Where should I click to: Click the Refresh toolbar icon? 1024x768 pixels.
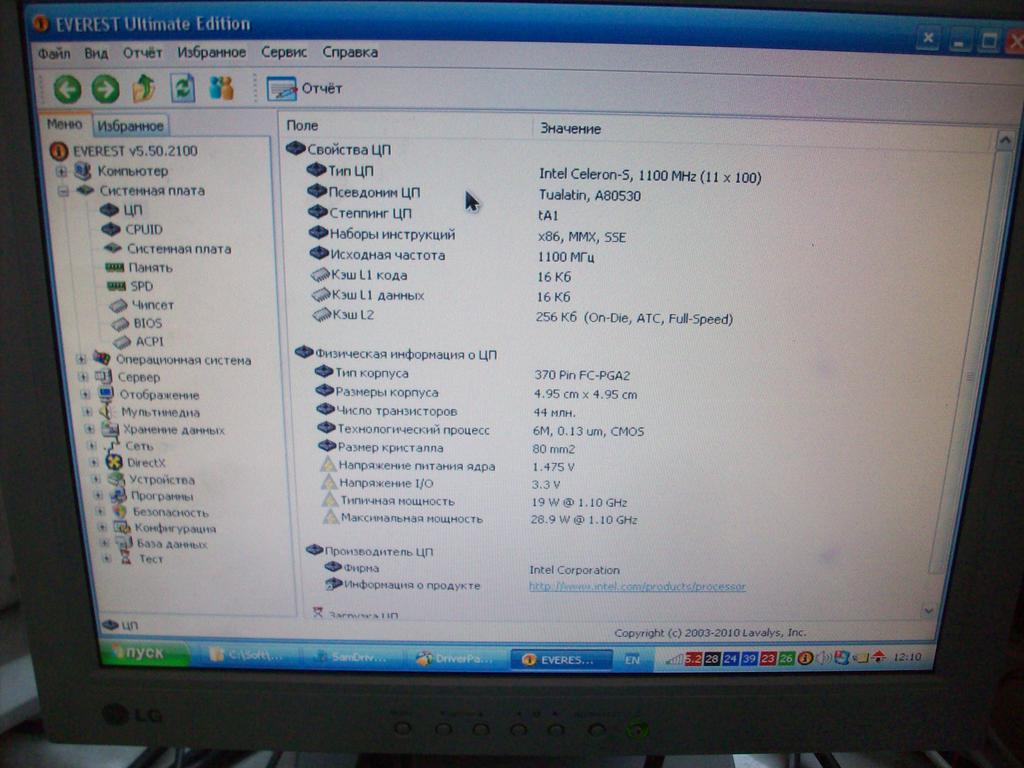(182, 88)
